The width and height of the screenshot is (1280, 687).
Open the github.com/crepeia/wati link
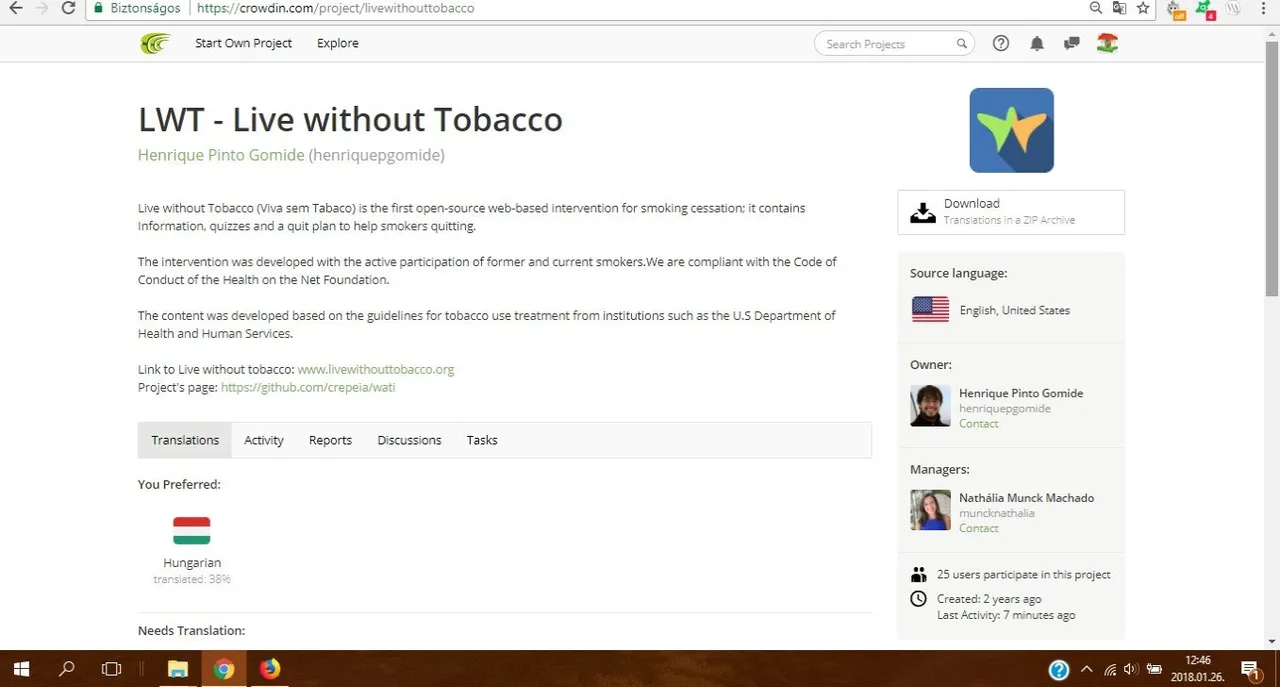pyautogui.click(x=308, y=387)
